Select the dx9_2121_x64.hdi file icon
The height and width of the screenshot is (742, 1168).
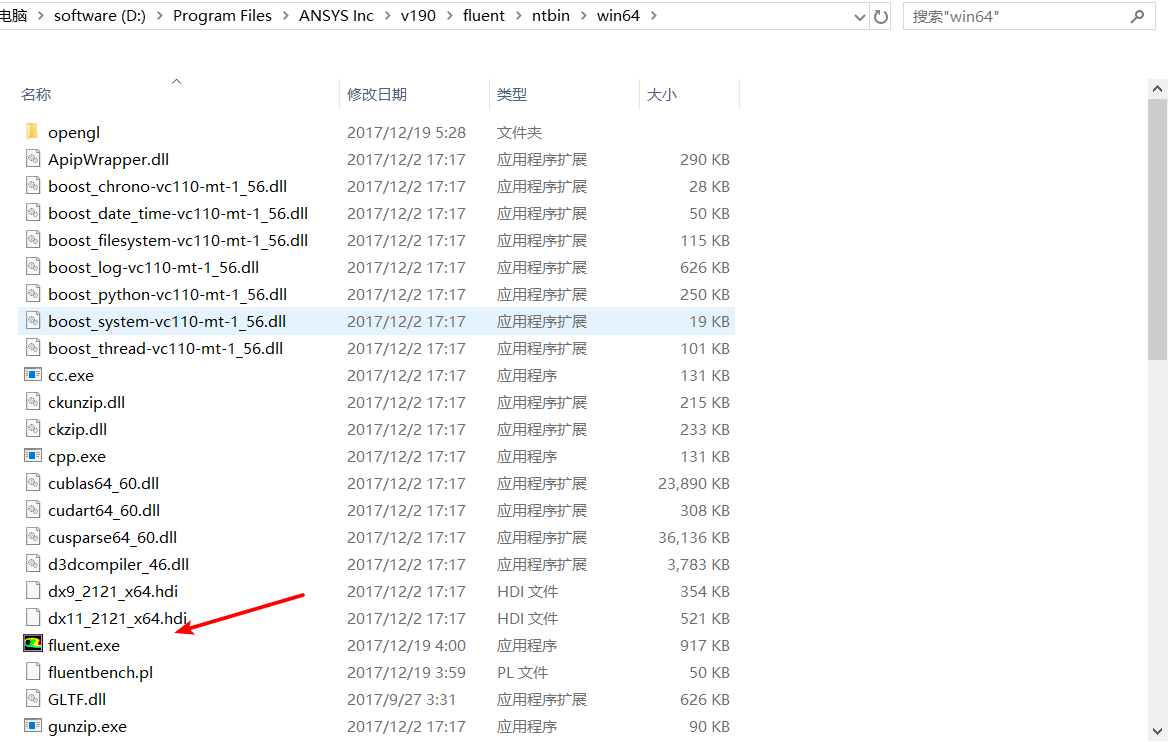click(x=32, y=590)
